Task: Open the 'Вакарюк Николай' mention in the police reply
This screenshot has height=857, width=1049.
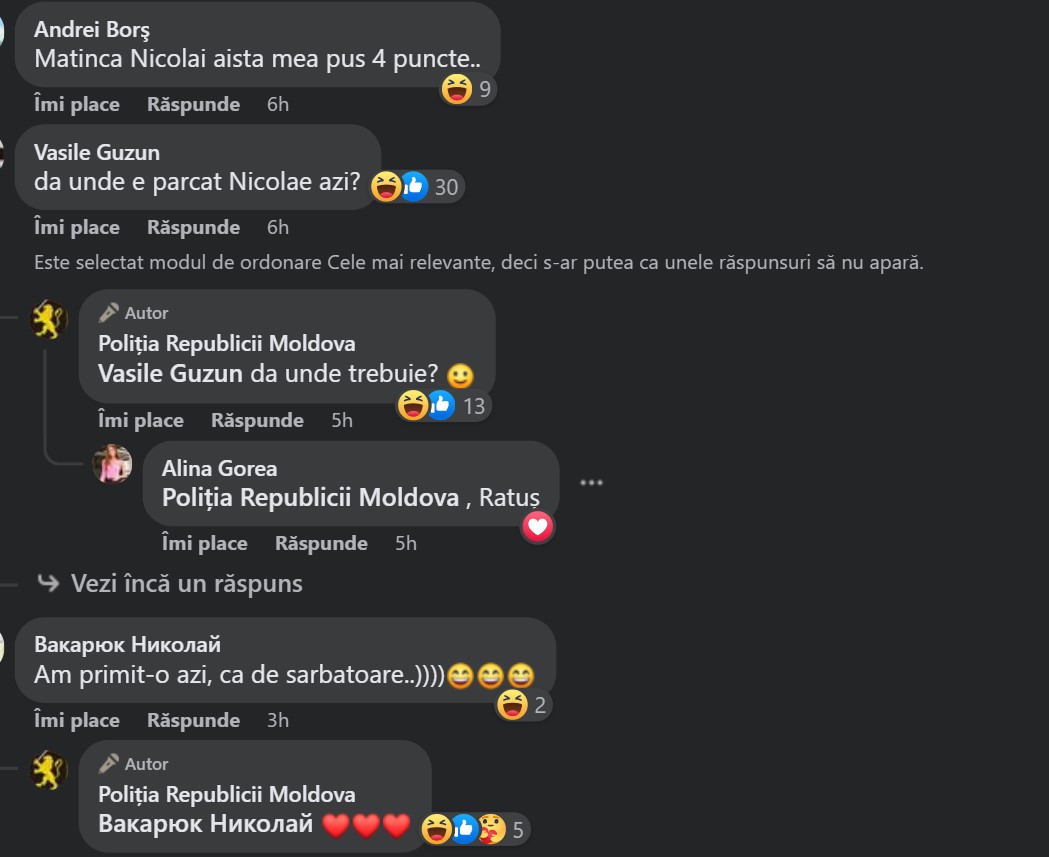Action: 205,824
